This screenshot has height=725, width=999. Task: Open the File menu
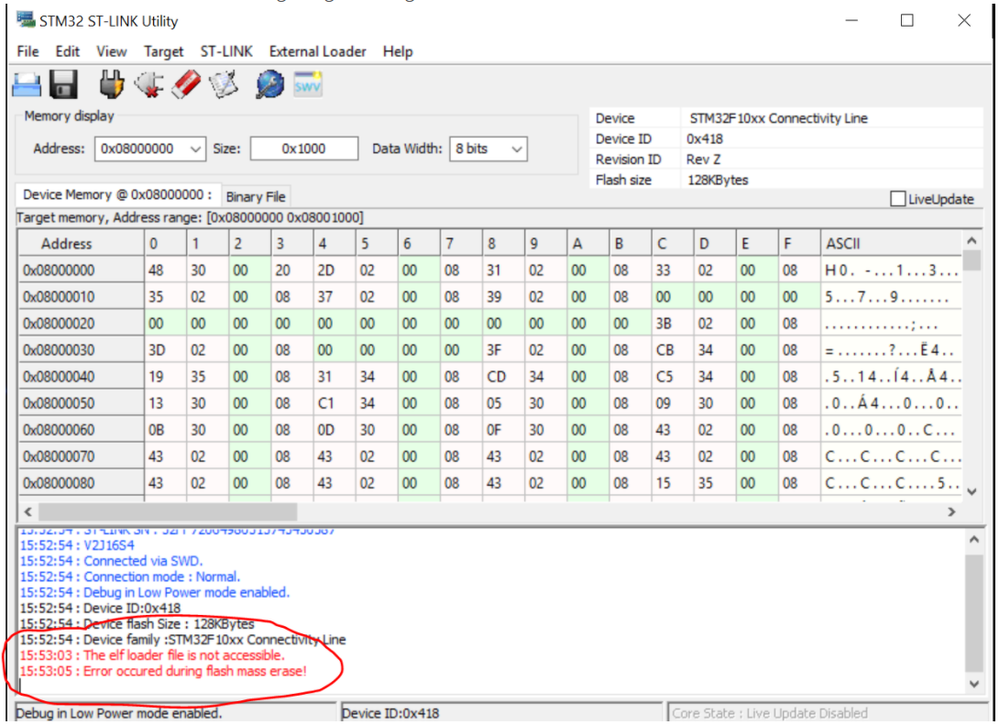(27, 52)
